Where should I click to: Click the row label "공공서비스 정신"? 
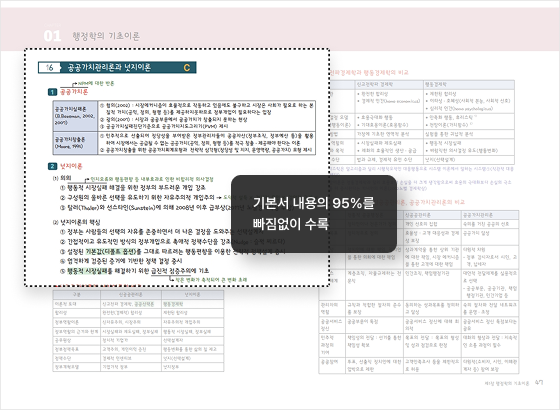(x=331, y=325)
